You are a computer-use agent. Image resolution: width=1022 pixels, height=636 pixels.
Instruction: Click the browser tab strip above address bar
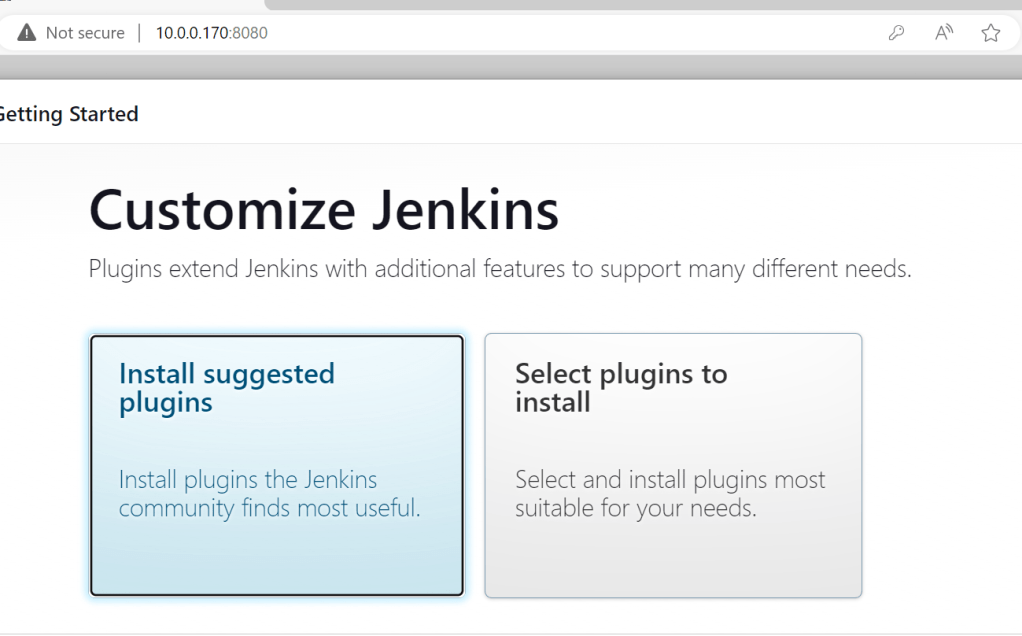point(640,5)
